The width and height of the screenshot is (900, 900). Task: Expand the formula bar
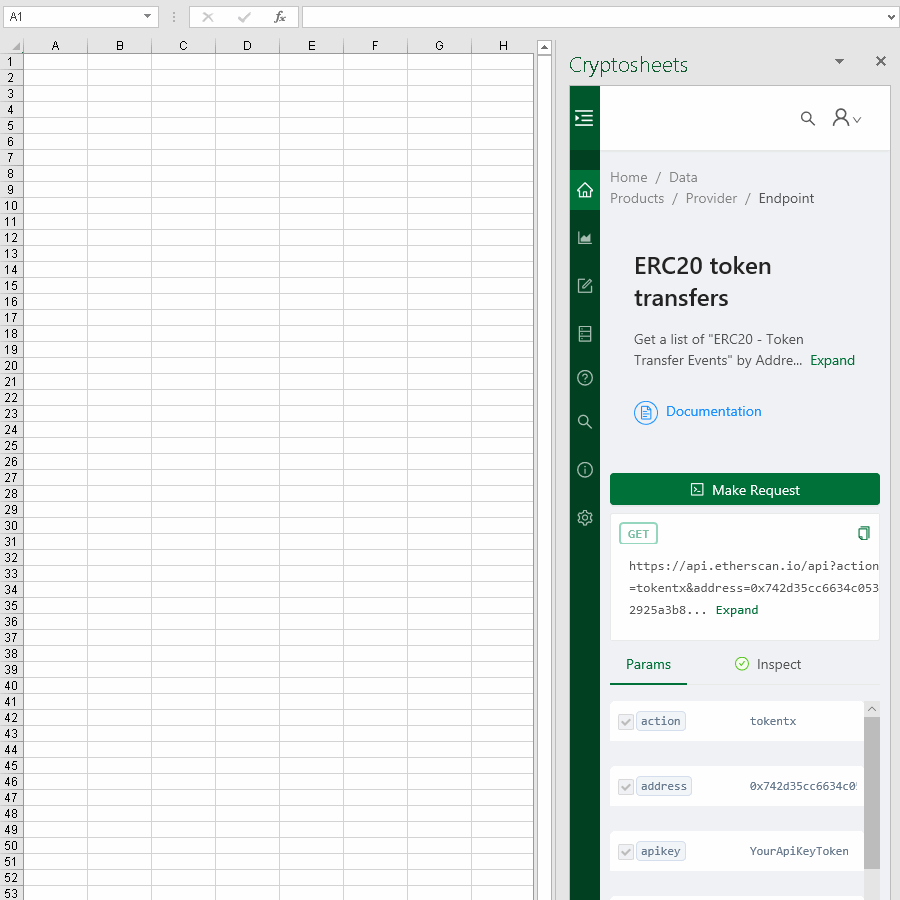click(891, 17)
